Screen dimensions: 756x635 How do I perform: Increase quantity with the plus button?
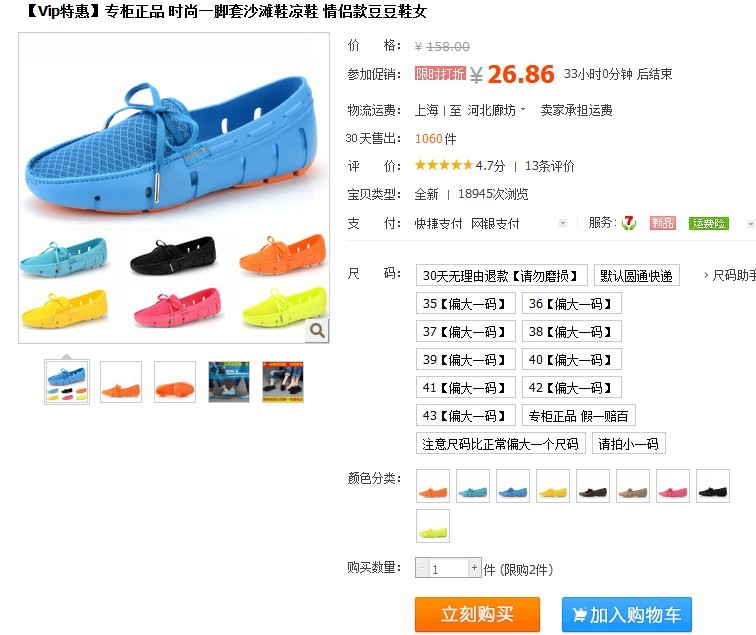[x=474, y=568]
